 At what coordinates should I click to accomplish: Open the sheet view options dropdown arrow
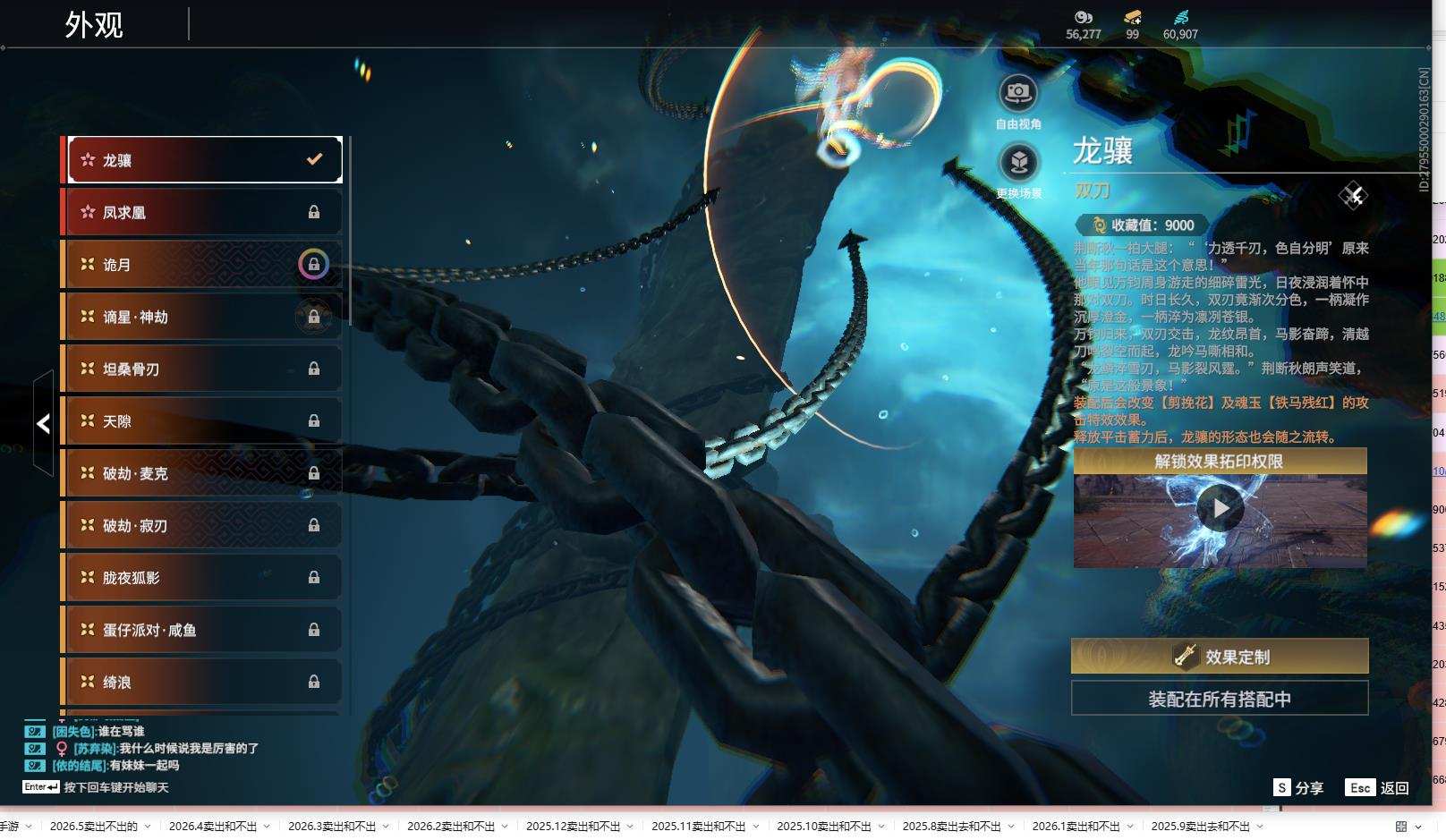(x=1418, y=827)
